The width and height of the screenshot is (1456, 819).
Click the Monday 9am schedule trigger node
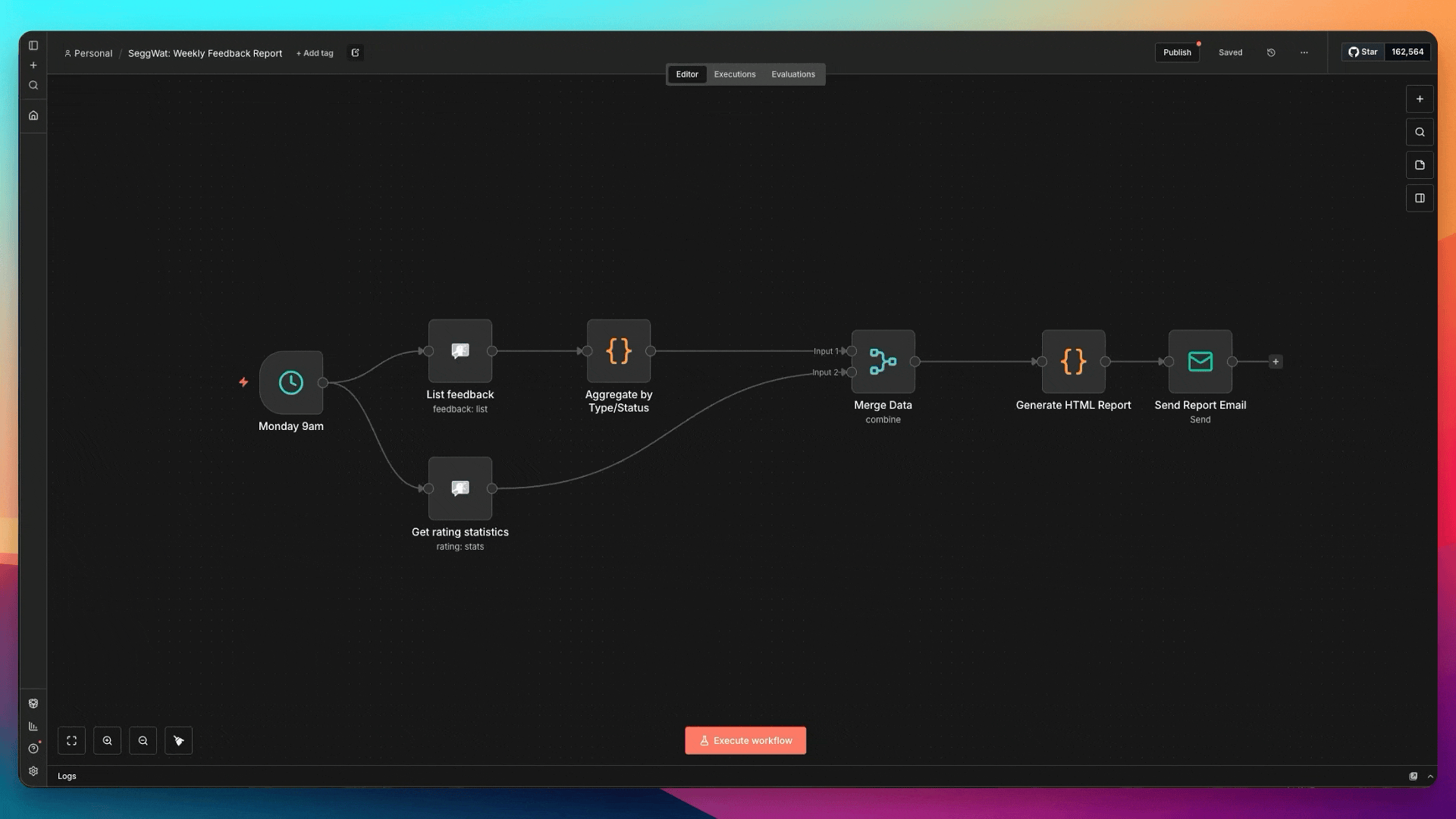click(x=291, y=383)
